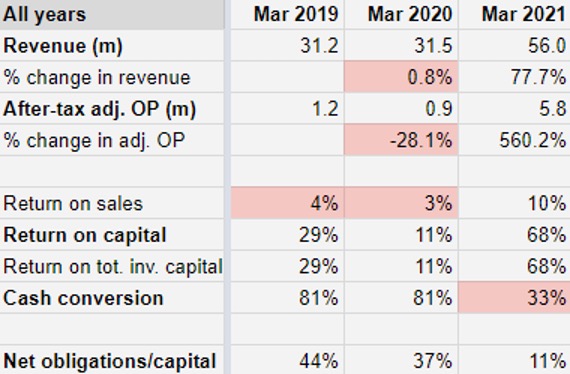Select the Mar 2020 column header
The height and width of the screenshot is (374, 570).
click(x=401, y=15)
